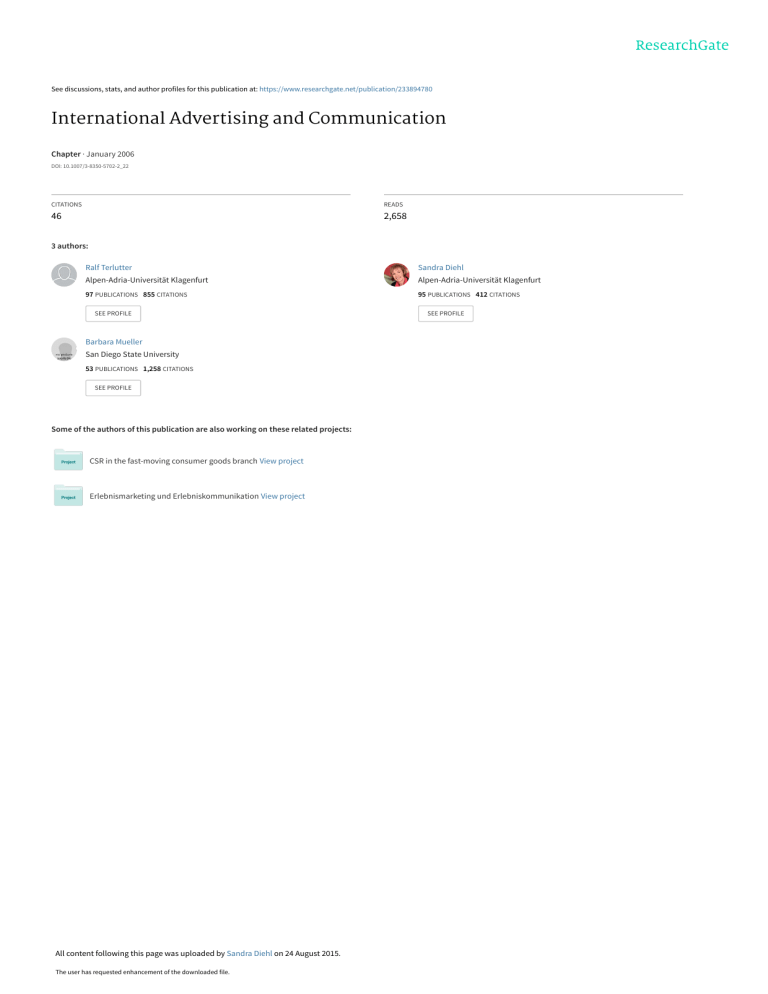Click Barbara Mueller's avatar image
Screen dimensions: 768x994
[64, 349]
